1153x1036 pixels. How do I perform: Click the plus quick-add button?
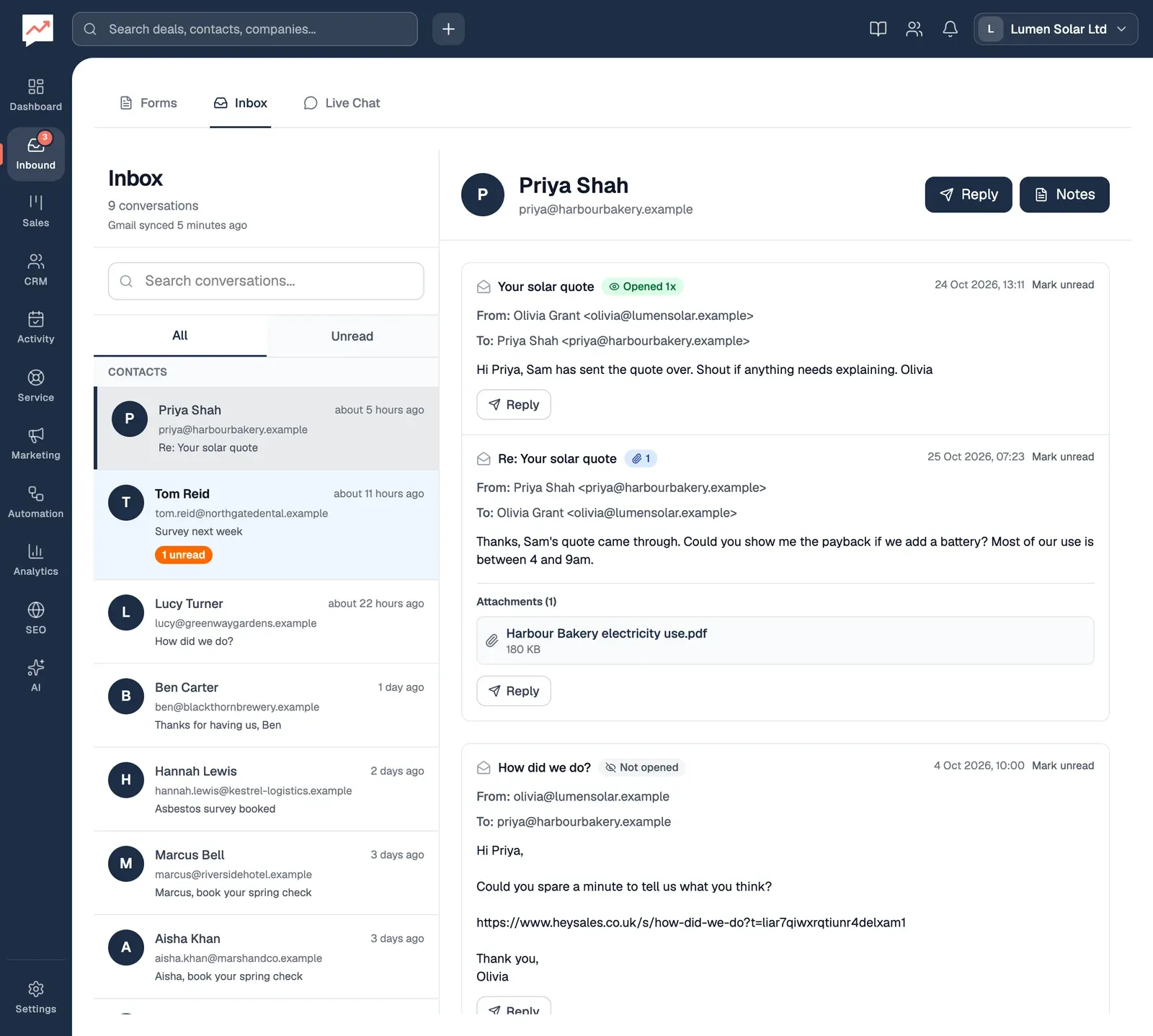(448, 29)
